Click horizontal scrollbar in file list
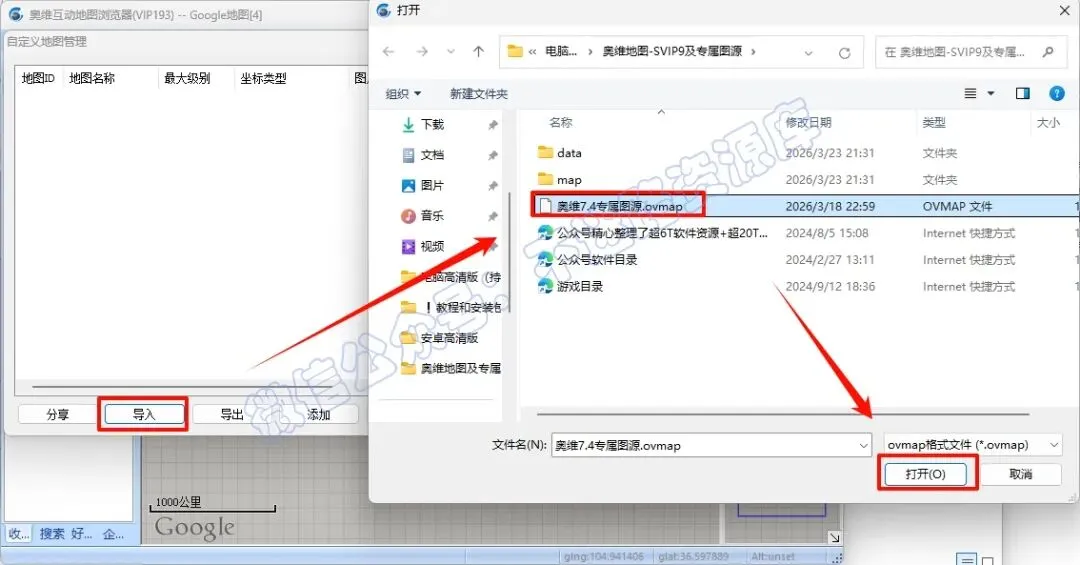The image size is (1080, 565). [x=782, y=414]
